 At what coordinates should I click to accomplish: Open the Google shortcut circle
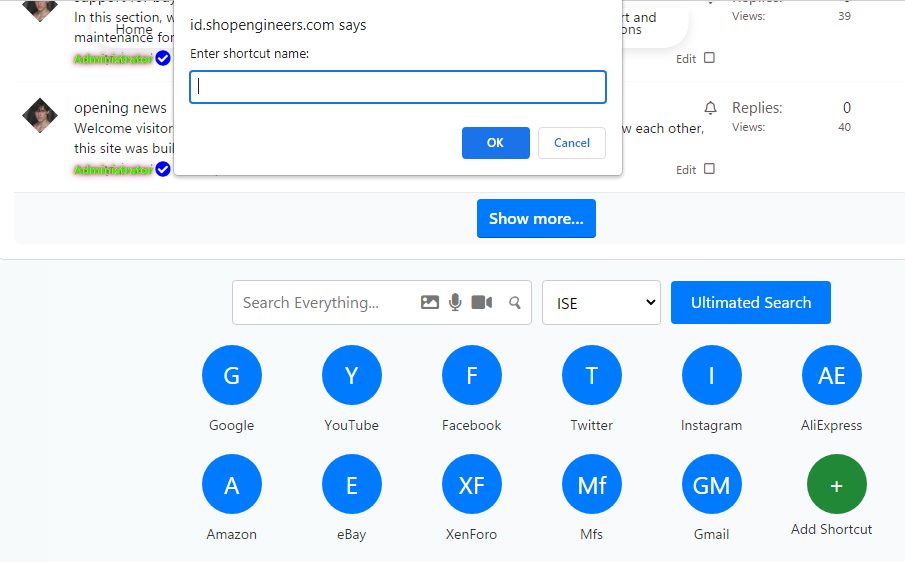click(231, 375)
